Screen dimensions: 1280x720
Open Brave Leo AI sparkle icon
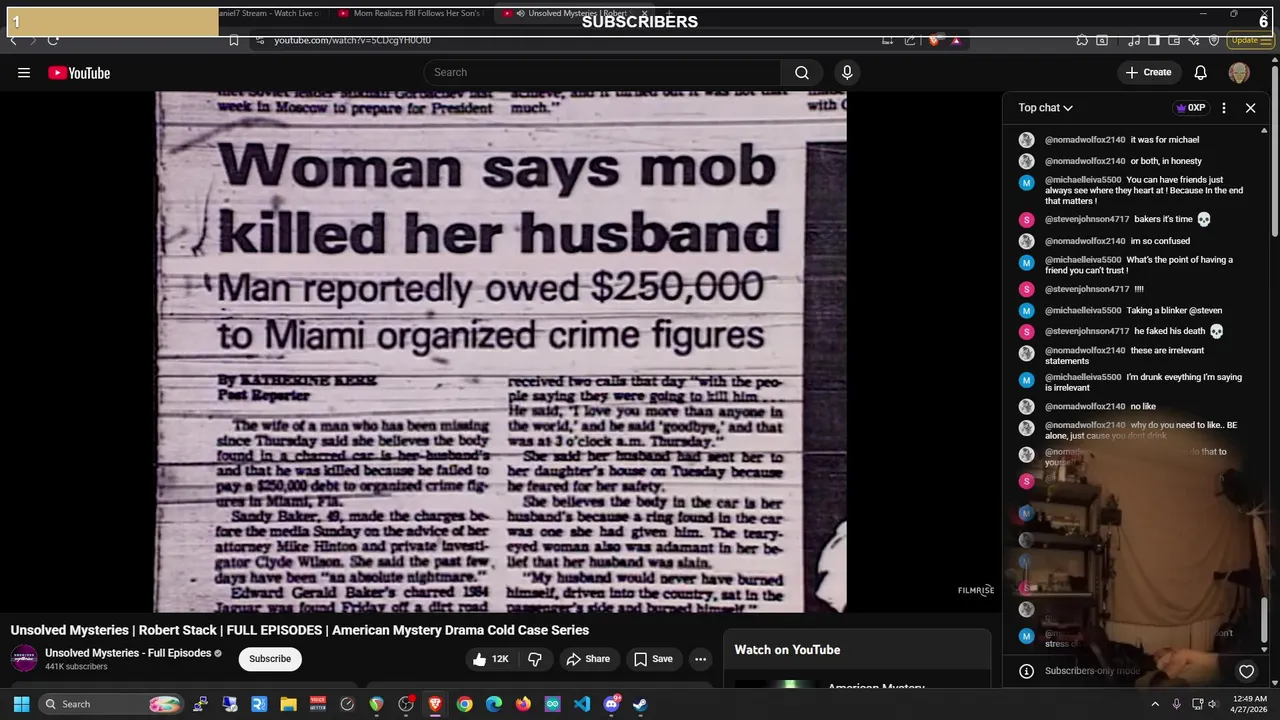pos(1194,40)
